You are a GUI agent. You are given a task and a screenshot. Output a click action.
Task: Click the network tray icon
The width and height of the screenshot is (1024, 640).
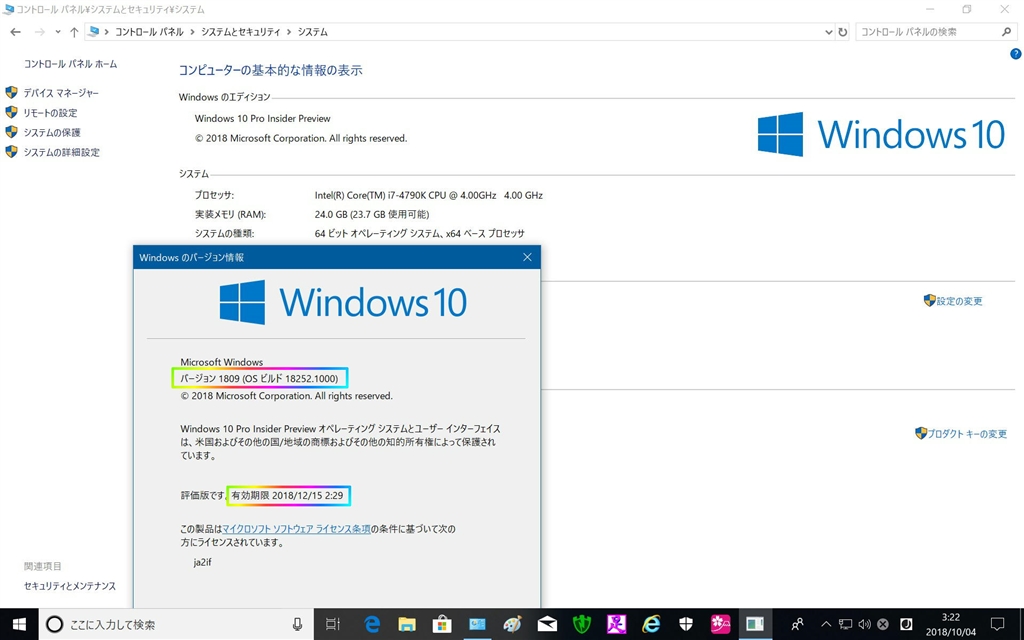coord(846,624)
